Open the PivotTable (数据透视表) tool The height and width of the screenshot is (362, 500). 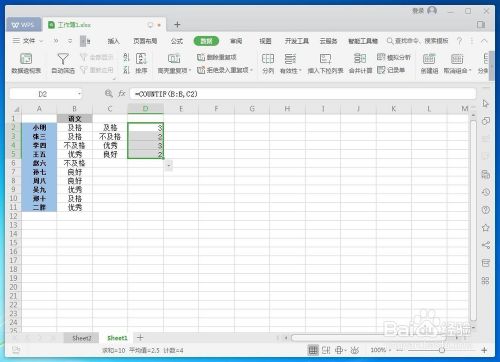point(26,63)
